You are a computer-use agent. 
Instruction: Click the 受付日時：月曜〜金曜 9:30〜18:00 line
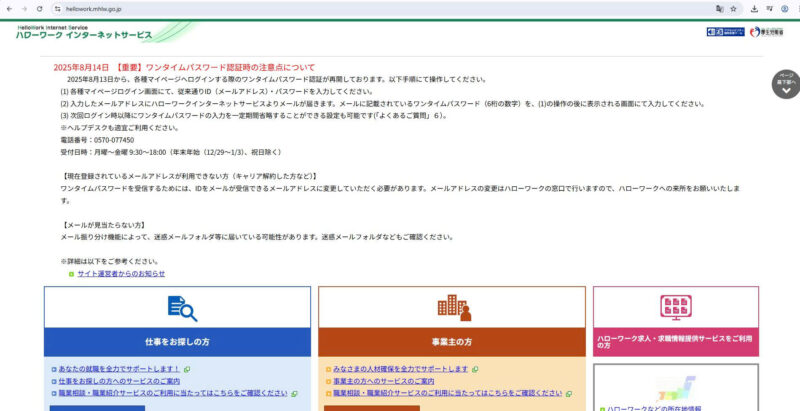click(171, 152)
